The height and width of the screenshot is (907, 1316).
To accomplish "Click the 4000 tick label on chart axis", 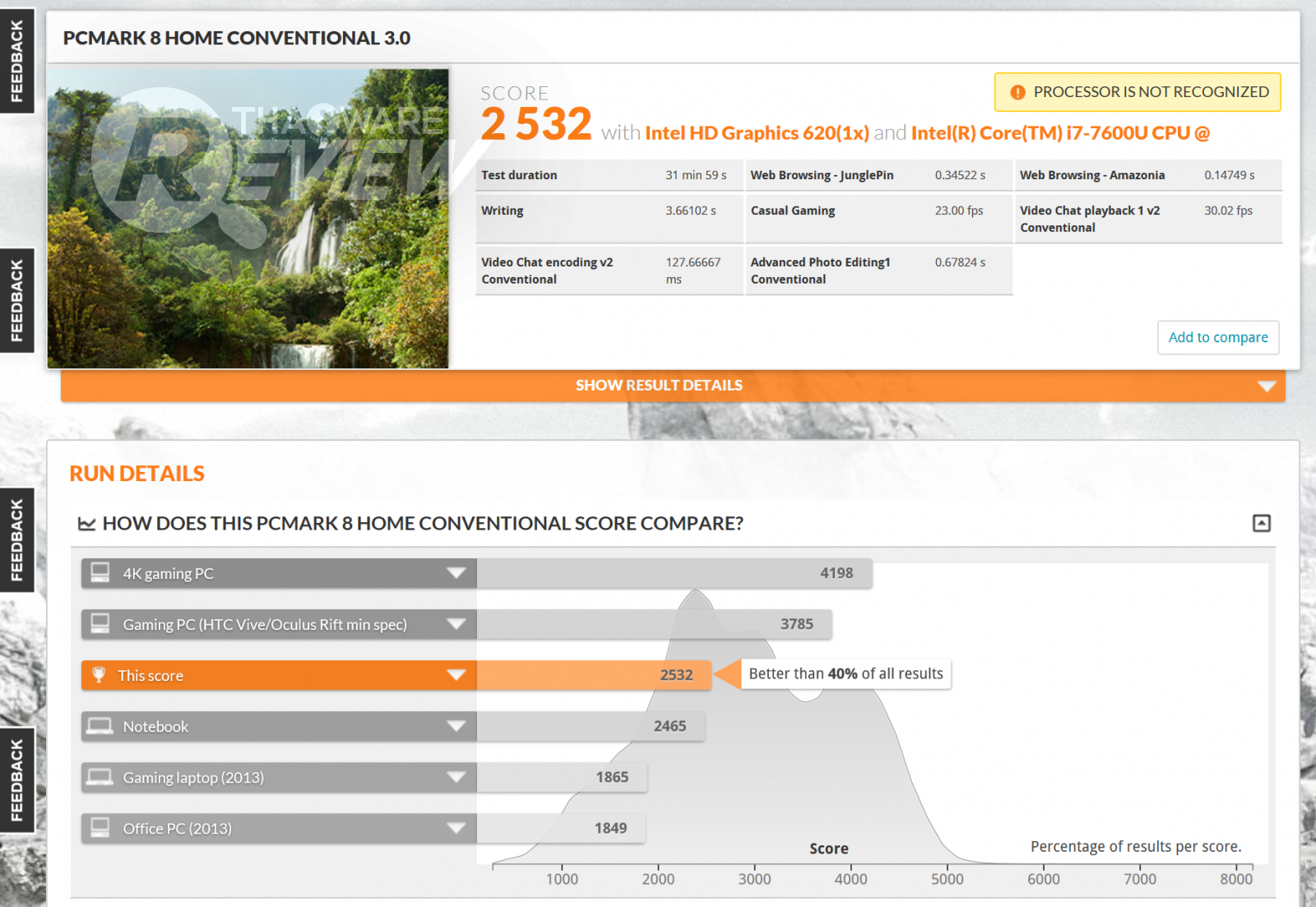I will 850,879.
